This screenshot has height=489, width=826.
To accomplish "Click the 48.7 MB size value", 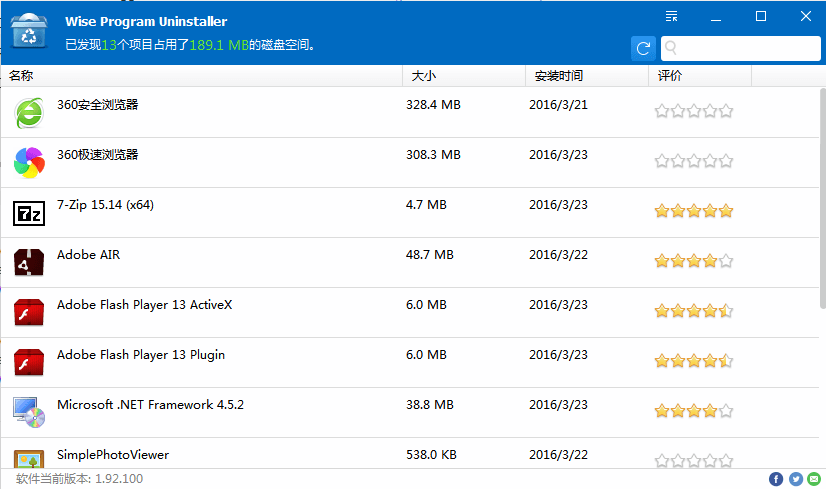I will coord(429,255).
